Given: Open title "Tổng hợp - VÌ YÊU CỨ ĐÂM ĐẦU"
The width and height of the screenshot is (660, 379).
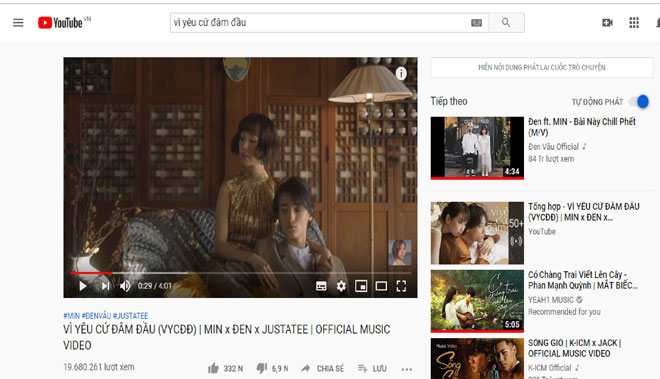Looking at the screenshot, I should click(x=583, y=212).
